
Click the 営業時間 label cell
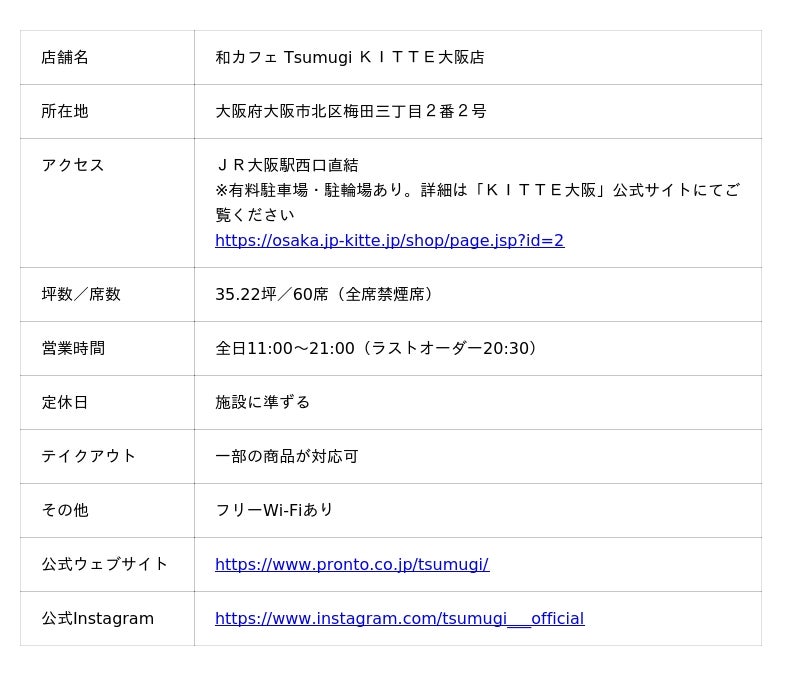tap(73, 349)
